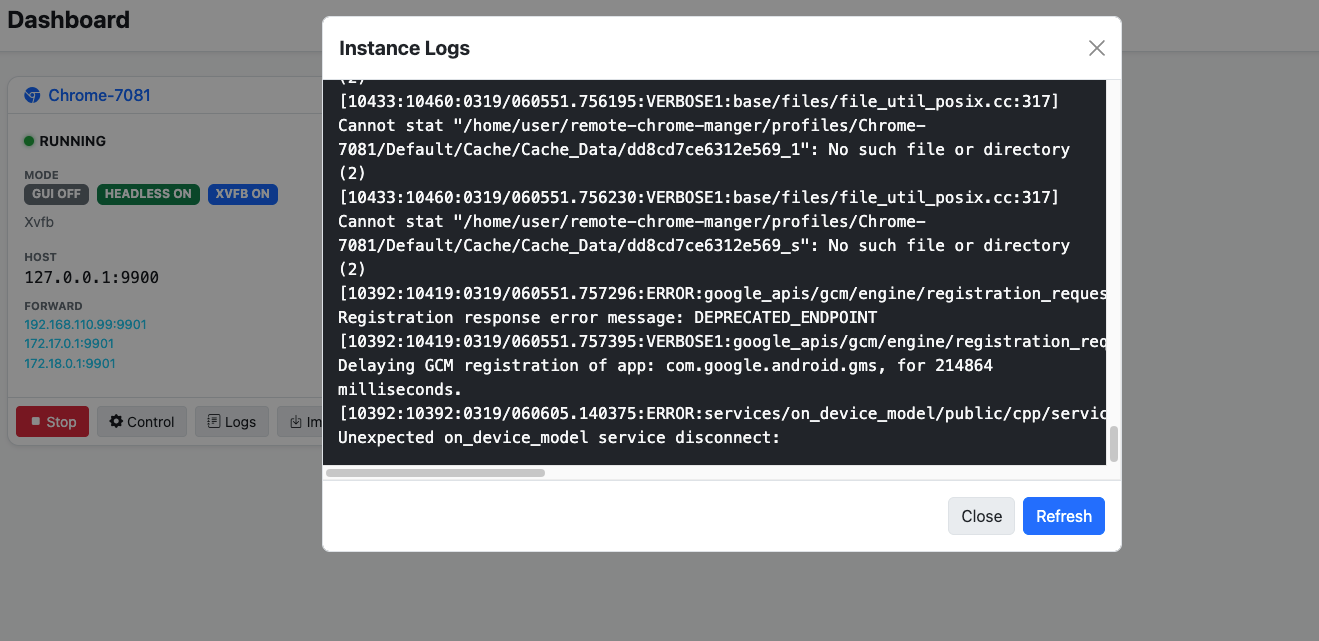The width and height of the screenshot is (1319, 641).
Task: Click the DEPRECATED_ENDPOINT log line
Action: click(607, 318)
